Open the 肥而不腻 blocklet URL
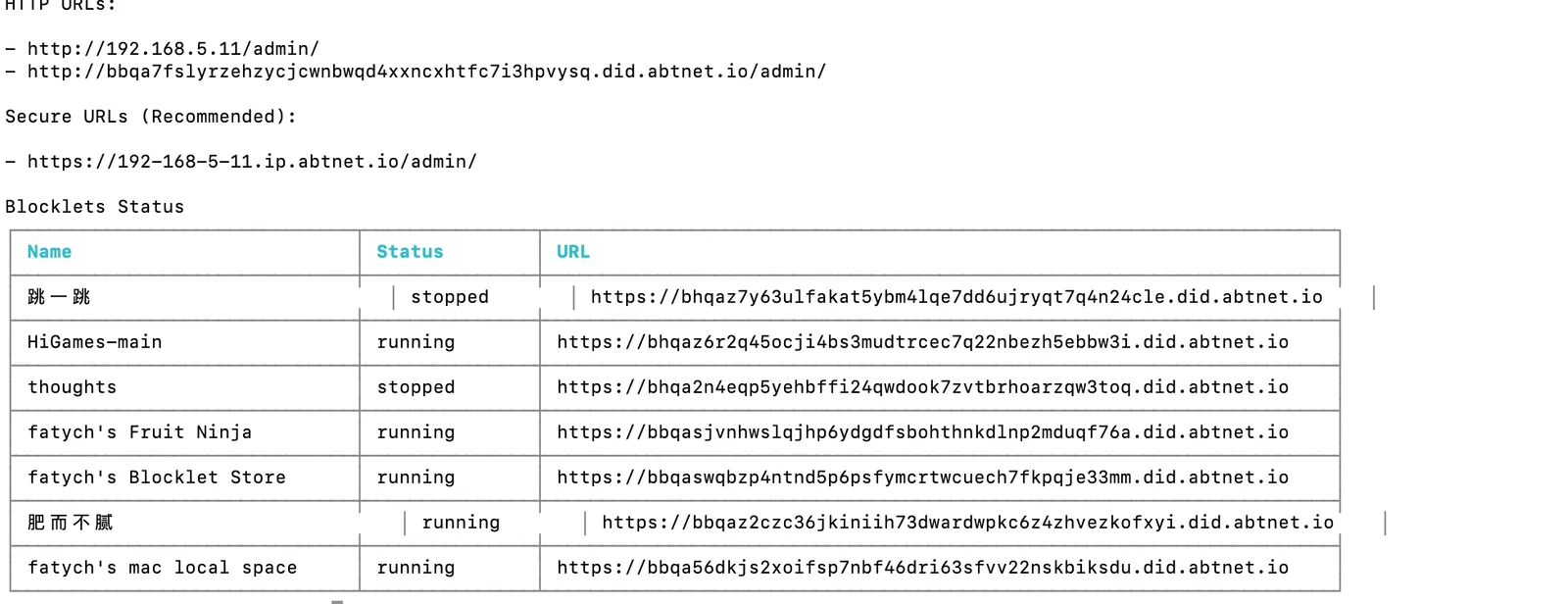Screen dimensions: 1568x604 tap(967, 523)
